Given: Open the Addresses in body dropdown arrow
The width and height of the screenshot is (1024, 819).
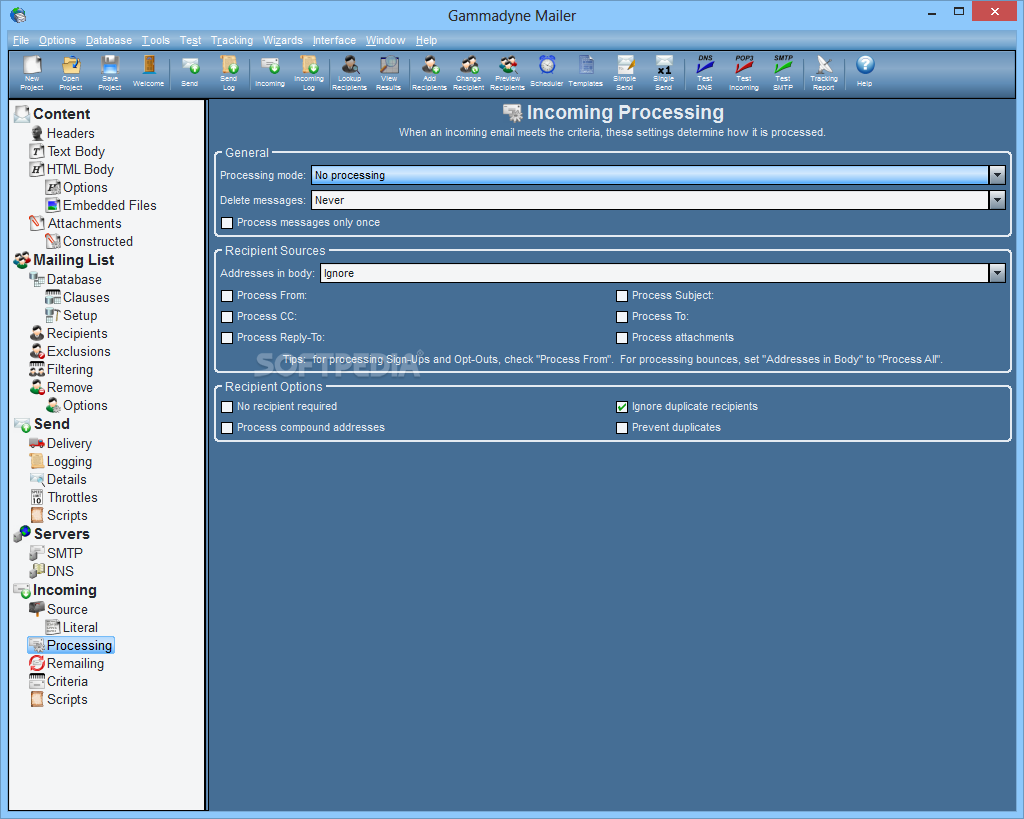Looking at the screenshot, I should click(997, 273).
